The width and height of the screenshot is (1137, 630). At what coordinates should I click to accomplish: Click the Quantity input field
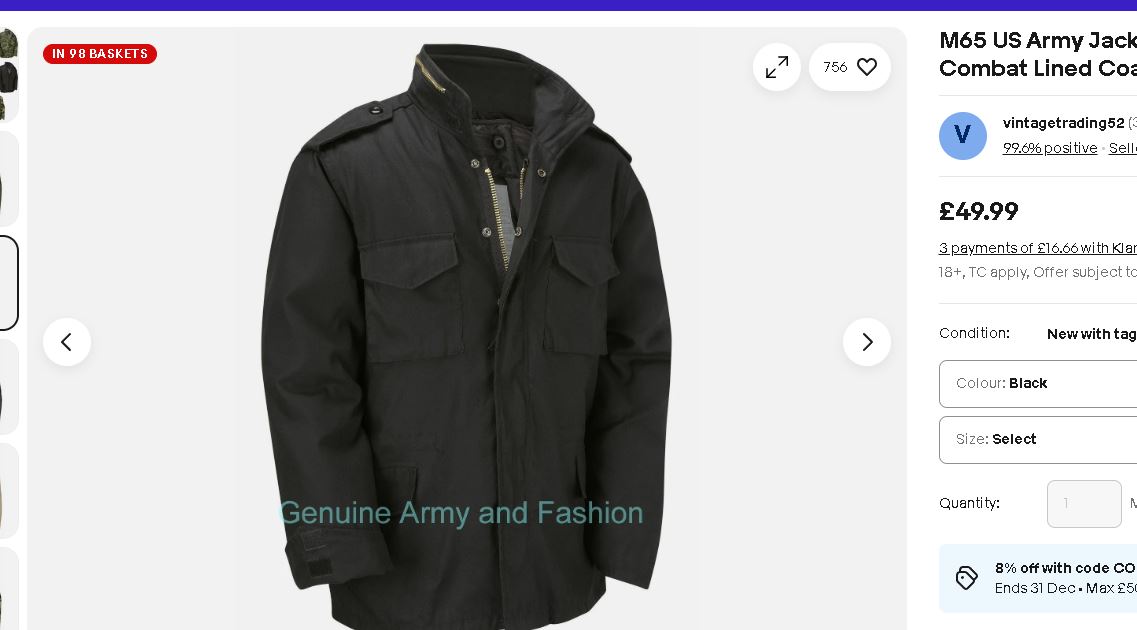pos(1084,503)
